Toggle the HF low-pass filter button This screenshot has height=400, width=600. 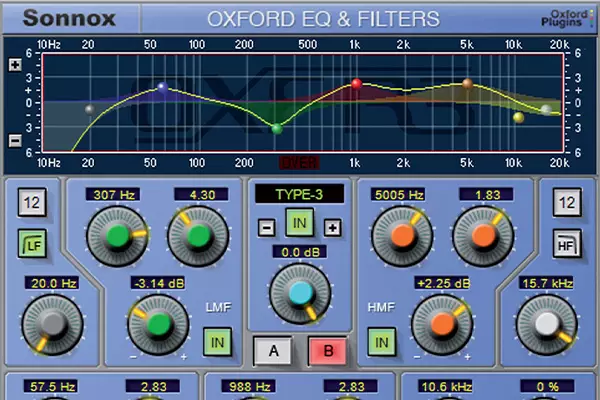click(567, 244)
